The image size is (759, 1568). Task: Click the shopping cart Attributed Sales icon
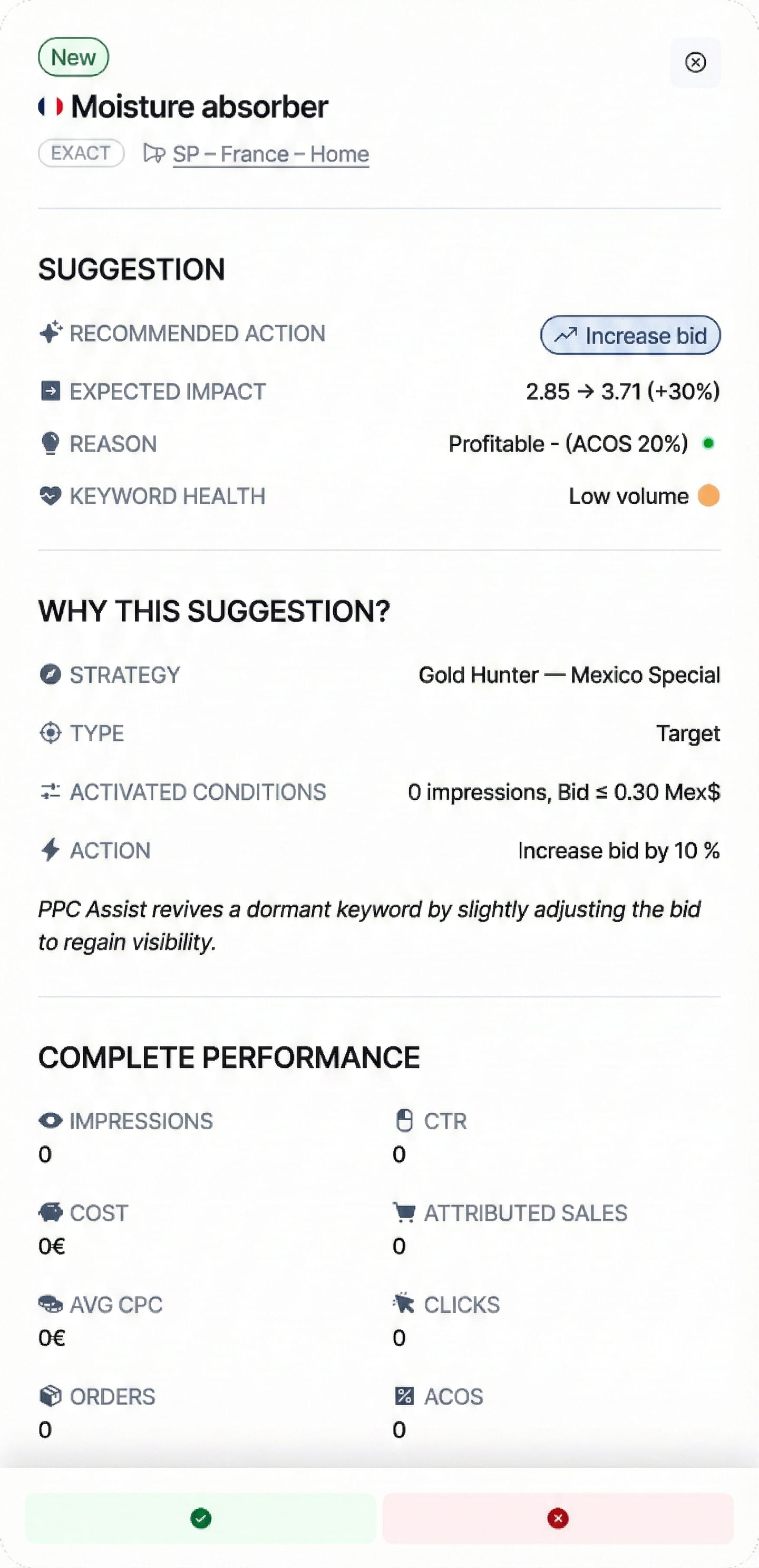point(404,1212)
